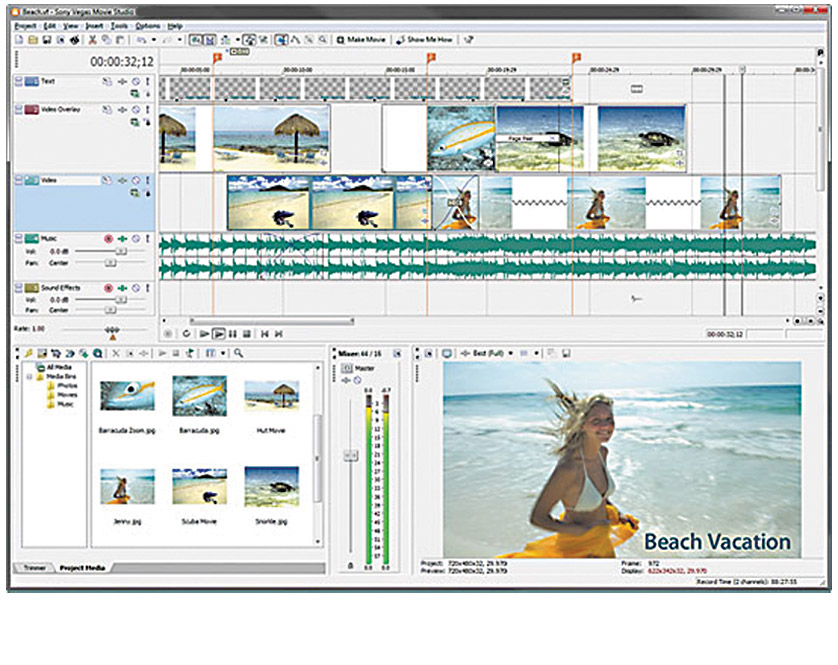Click the Save disk icon in toolbar
838x665 pixels.
pyautogui.click(x=47, y=40)
